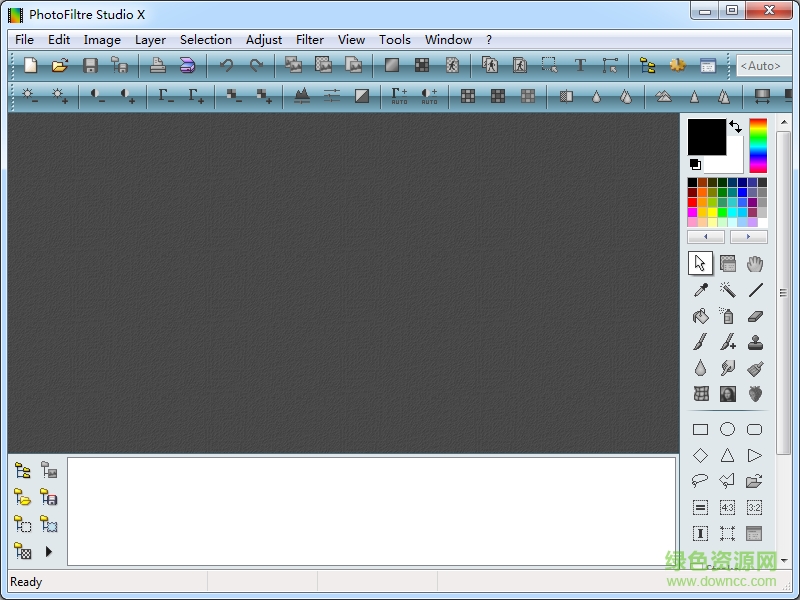Screen dimensions: 800x600
Task: Open the Filter menu
Action: point(310,40)
